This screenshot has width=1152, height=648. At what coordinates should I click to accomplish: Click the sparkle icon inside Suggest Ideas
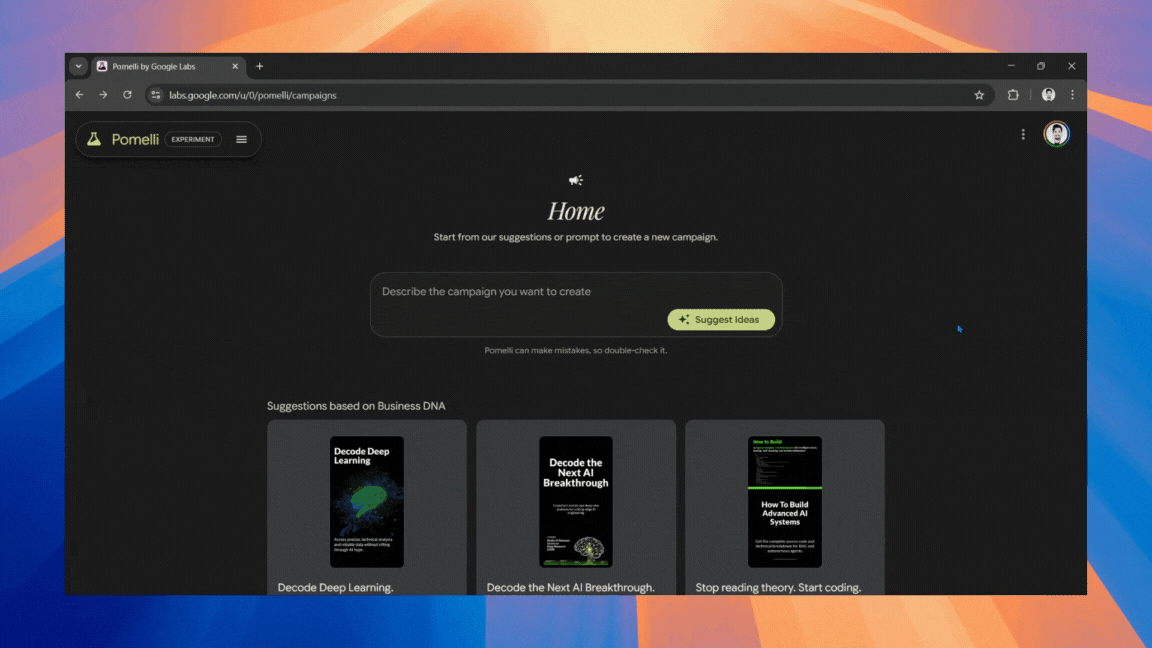[684, 319]
